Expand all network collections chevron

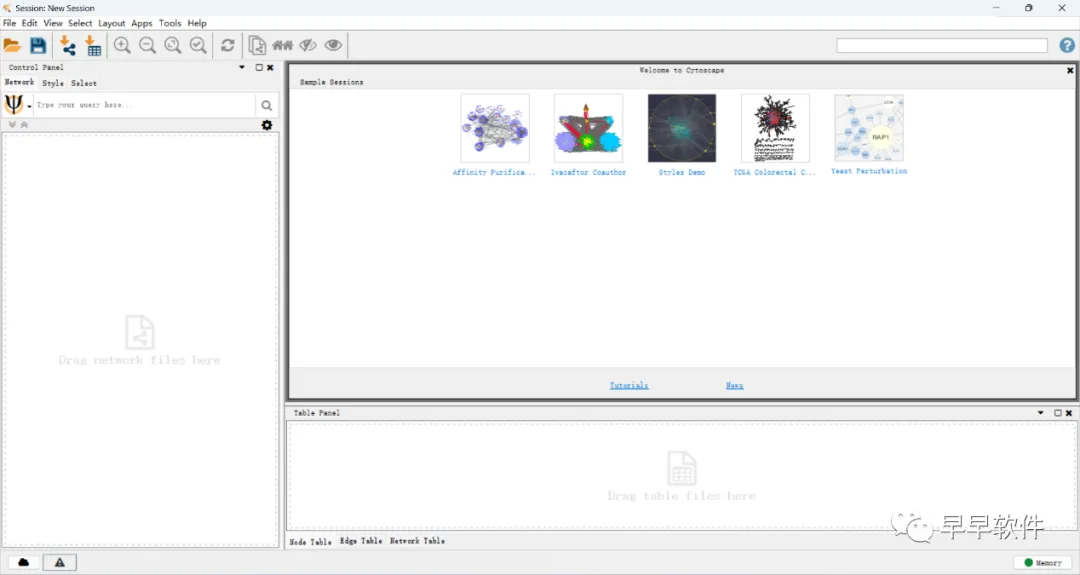[12, 125]
